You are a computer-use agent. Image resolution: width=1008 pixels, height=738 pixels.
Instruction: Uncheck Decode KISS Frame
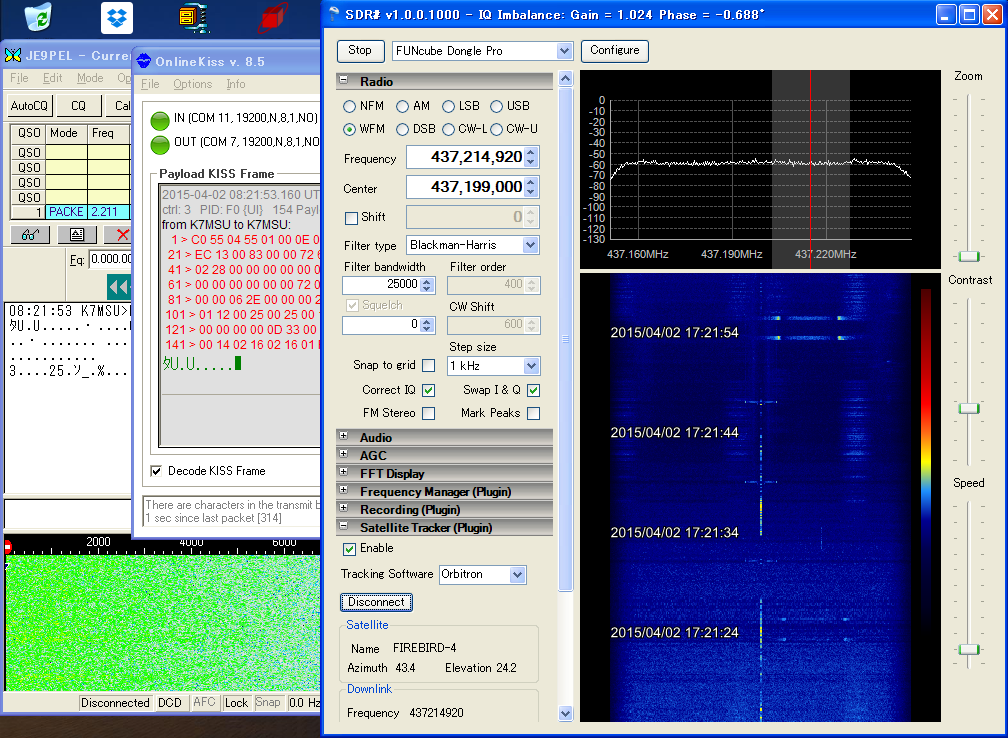(156, 471)
